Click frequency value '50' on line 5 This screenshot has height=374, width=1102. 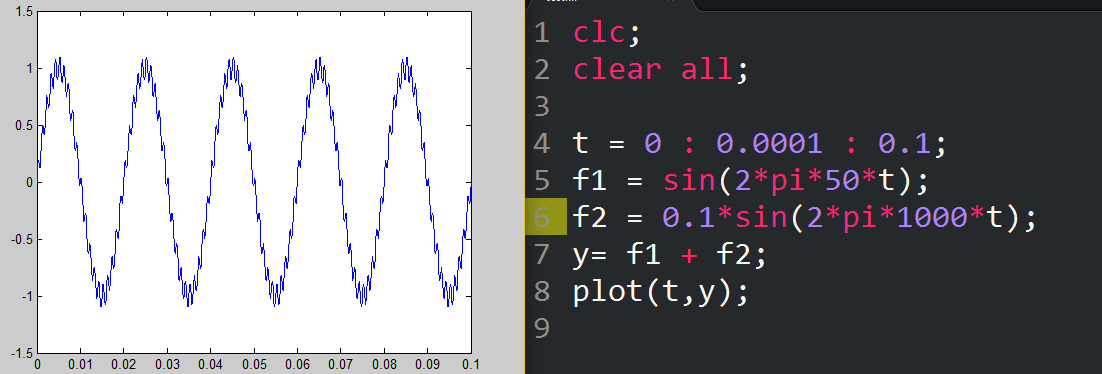(x=841, y=181)
